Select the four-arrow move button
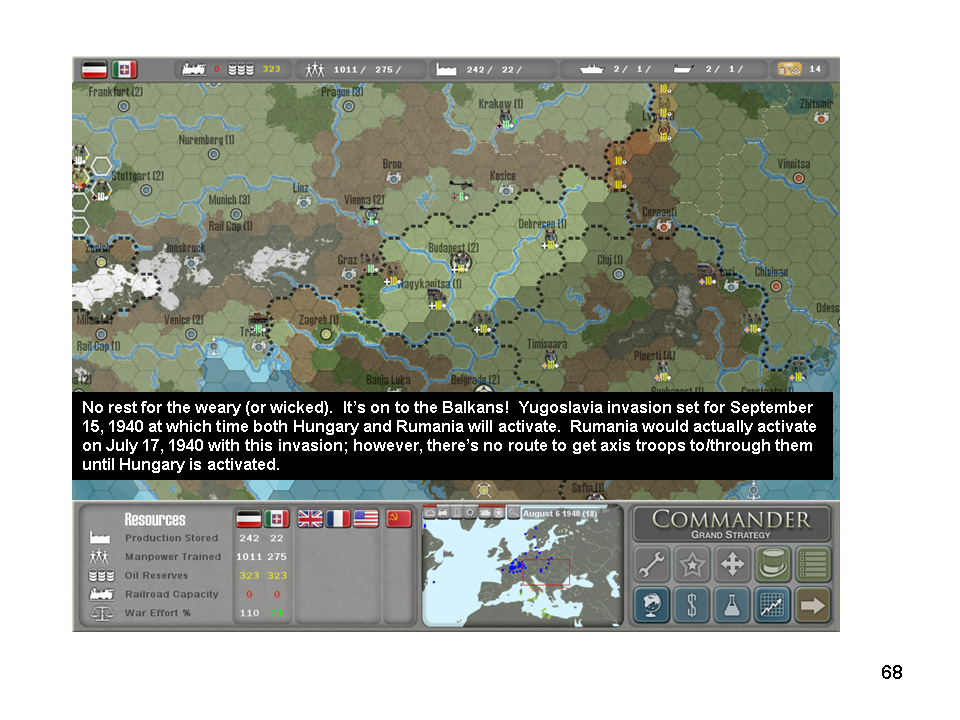This screenshot has height=720, width=960. 732,565
